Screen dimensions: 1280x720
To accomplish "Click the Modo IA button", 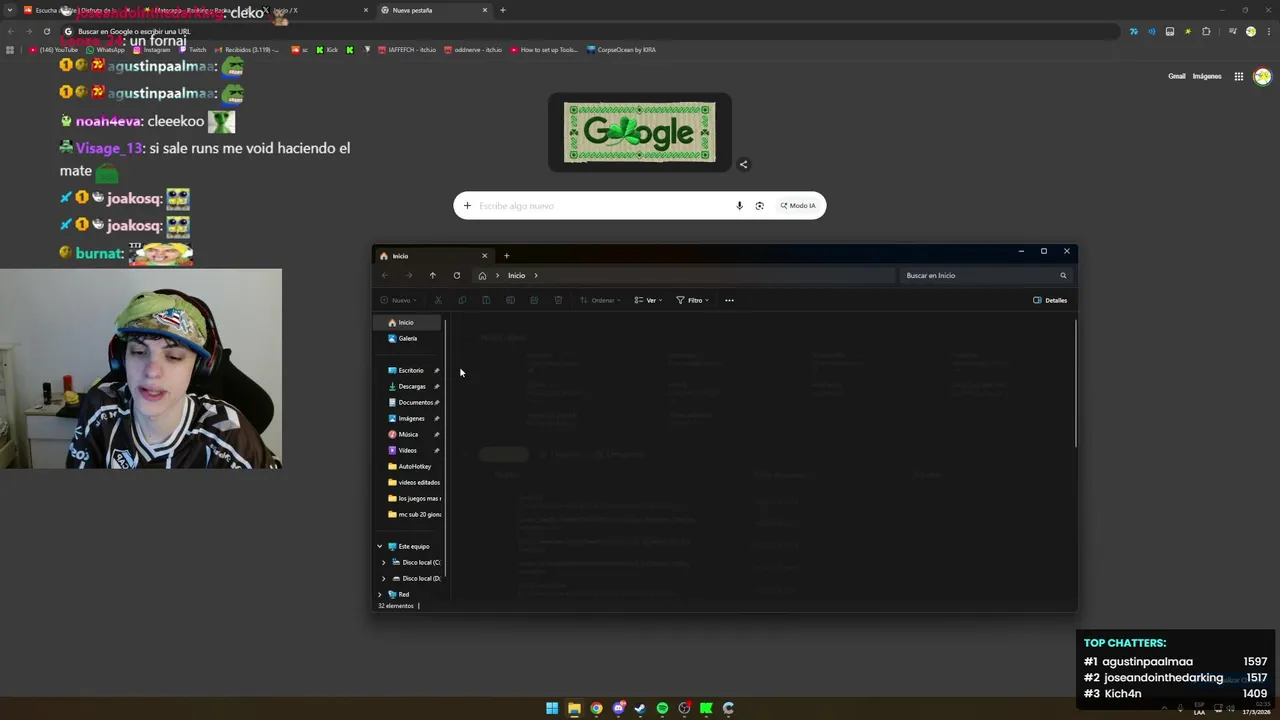I will pos(798,206).
